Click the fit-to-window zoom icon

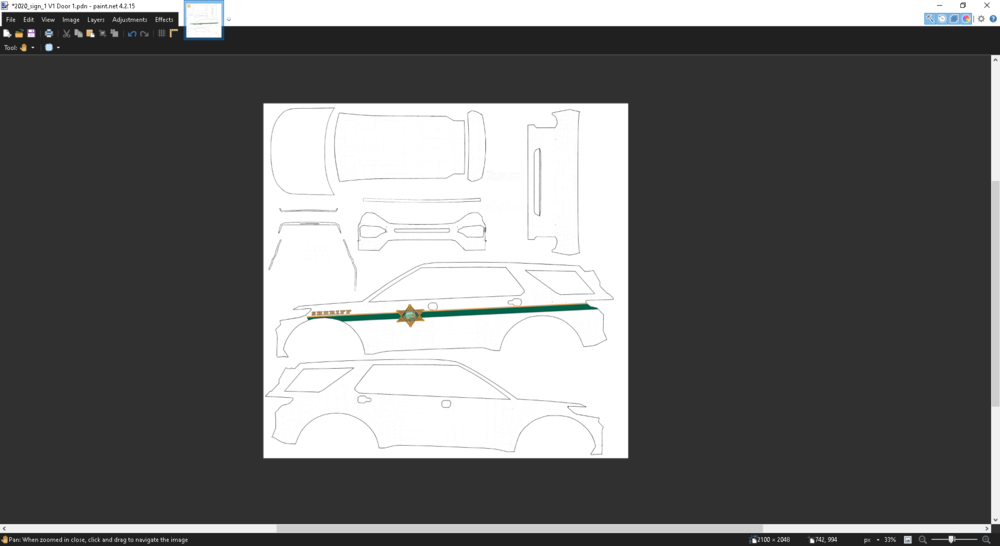[x=908, y=540]
